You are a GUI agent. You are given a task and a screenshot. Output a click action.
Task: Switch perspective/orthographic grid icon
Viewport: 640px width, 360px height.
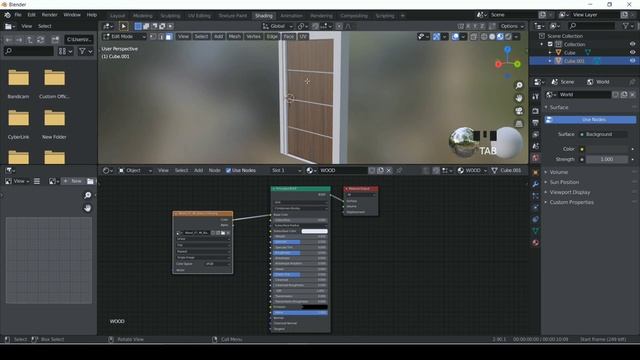click(519, 123)
